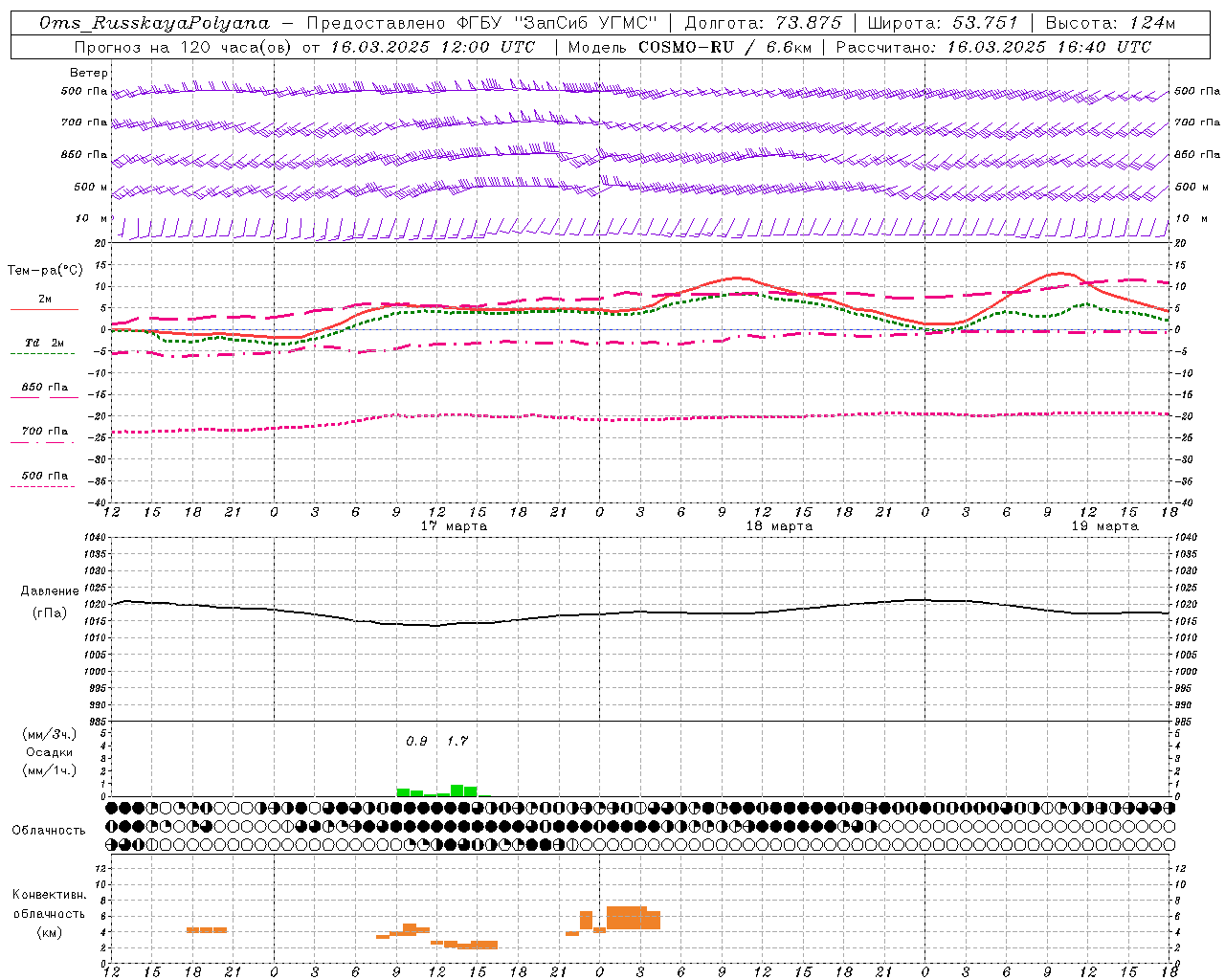1225x980 pixels.
Task: Click the forecast start time 16.03.2025 12:00 UTC
Action: (x=433, y=47)
